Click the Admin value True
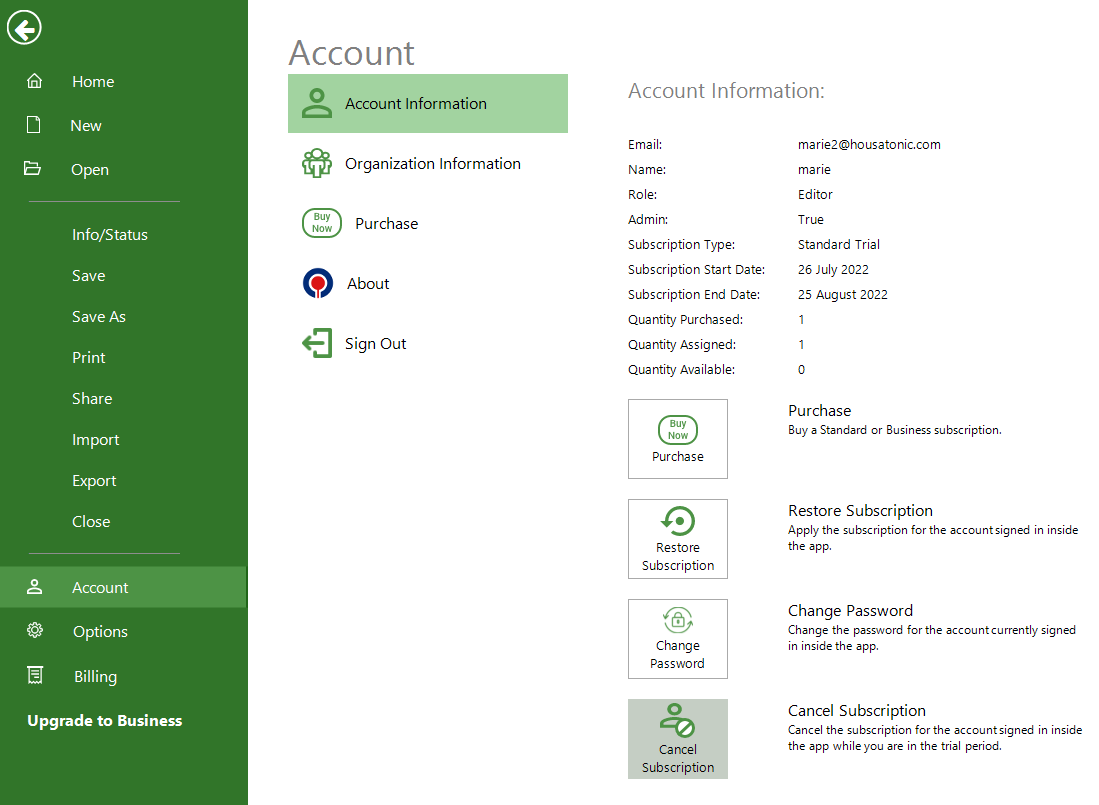 tap(810, 220)
